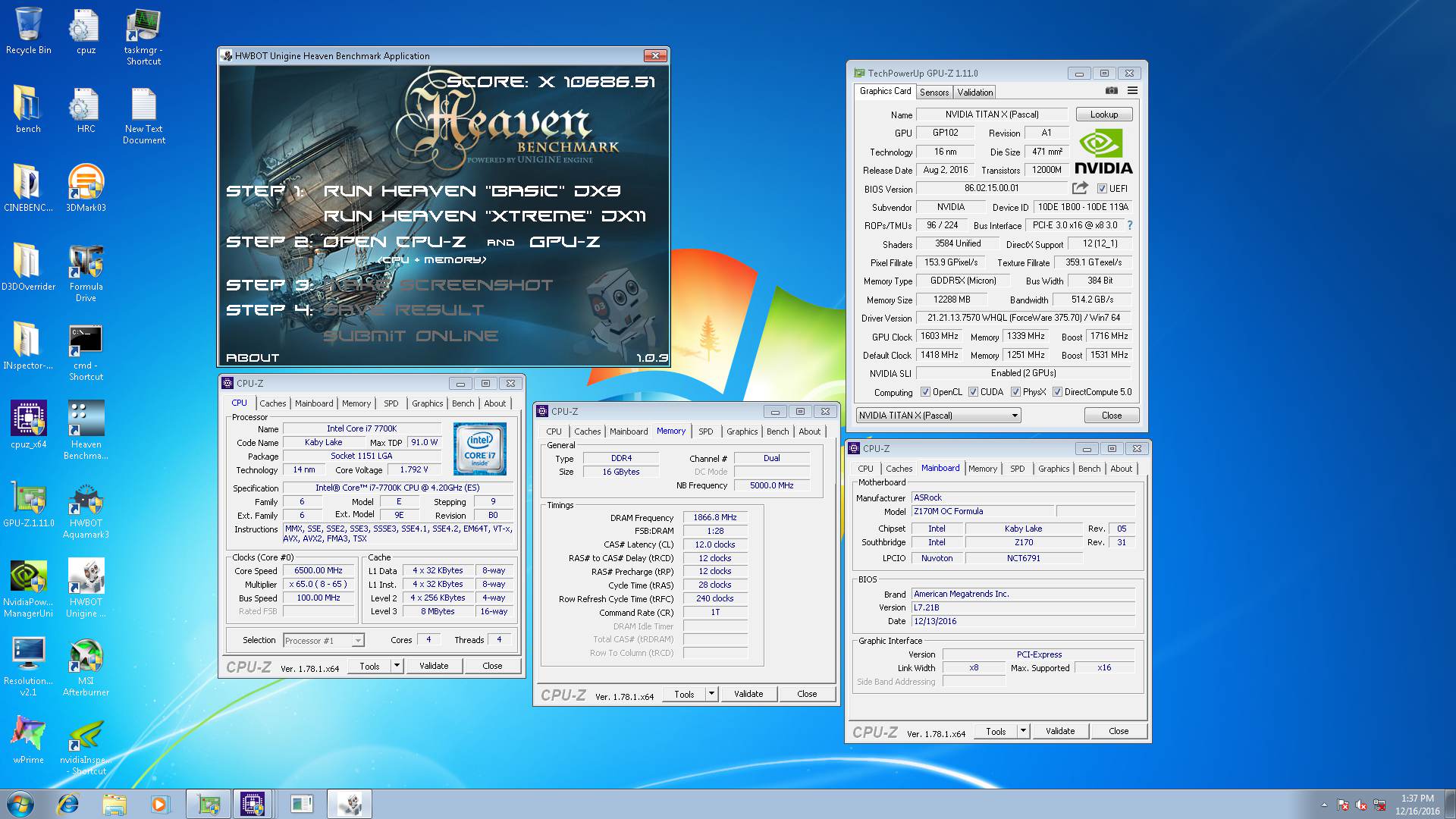Toggle the CUDA checkbox in GPU-Z

click(973, 392)
